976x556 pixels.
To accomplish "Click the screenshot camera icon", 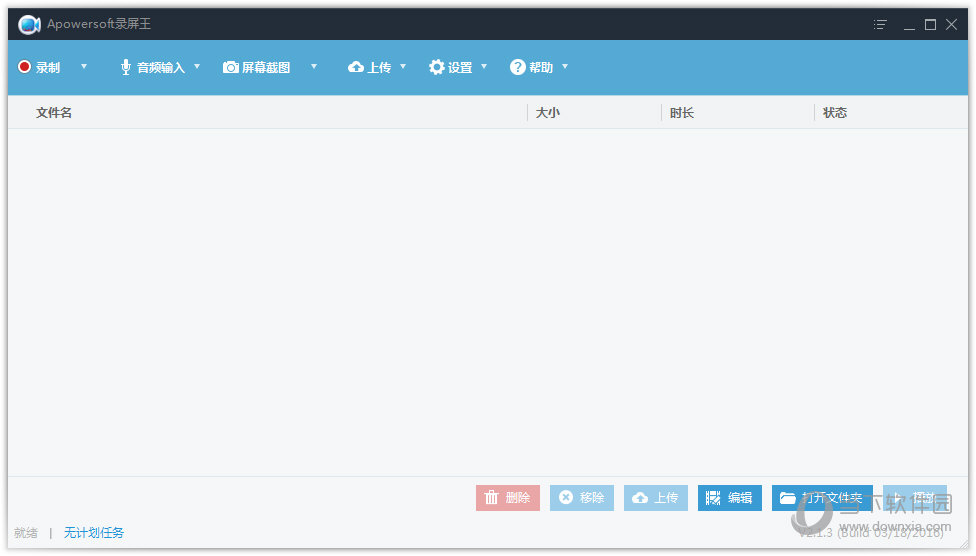I will point(231,67).
